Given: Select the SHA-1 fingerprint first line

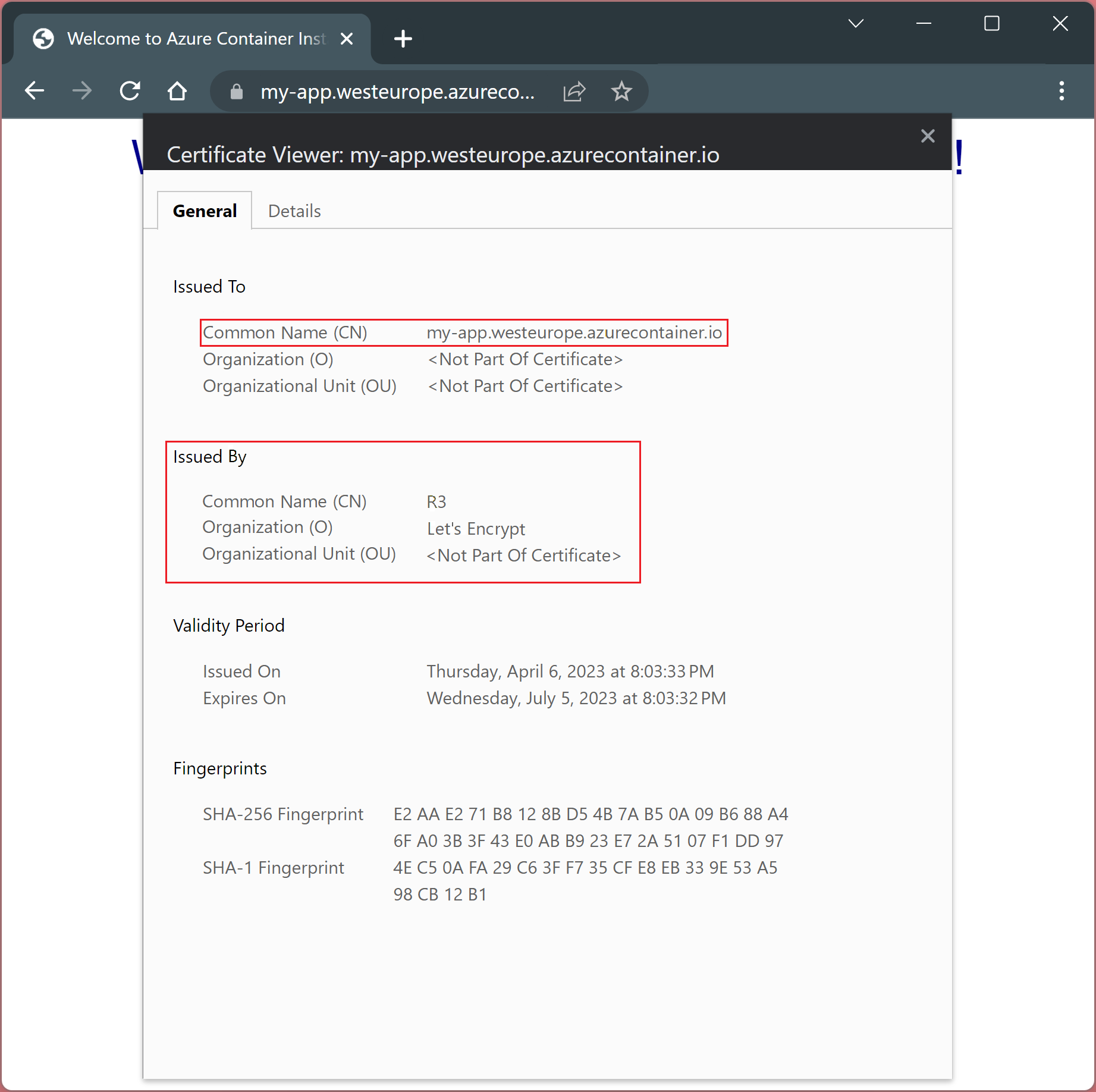Looking at the screenshot, I should pyautogui.click(x=585, y=868).
